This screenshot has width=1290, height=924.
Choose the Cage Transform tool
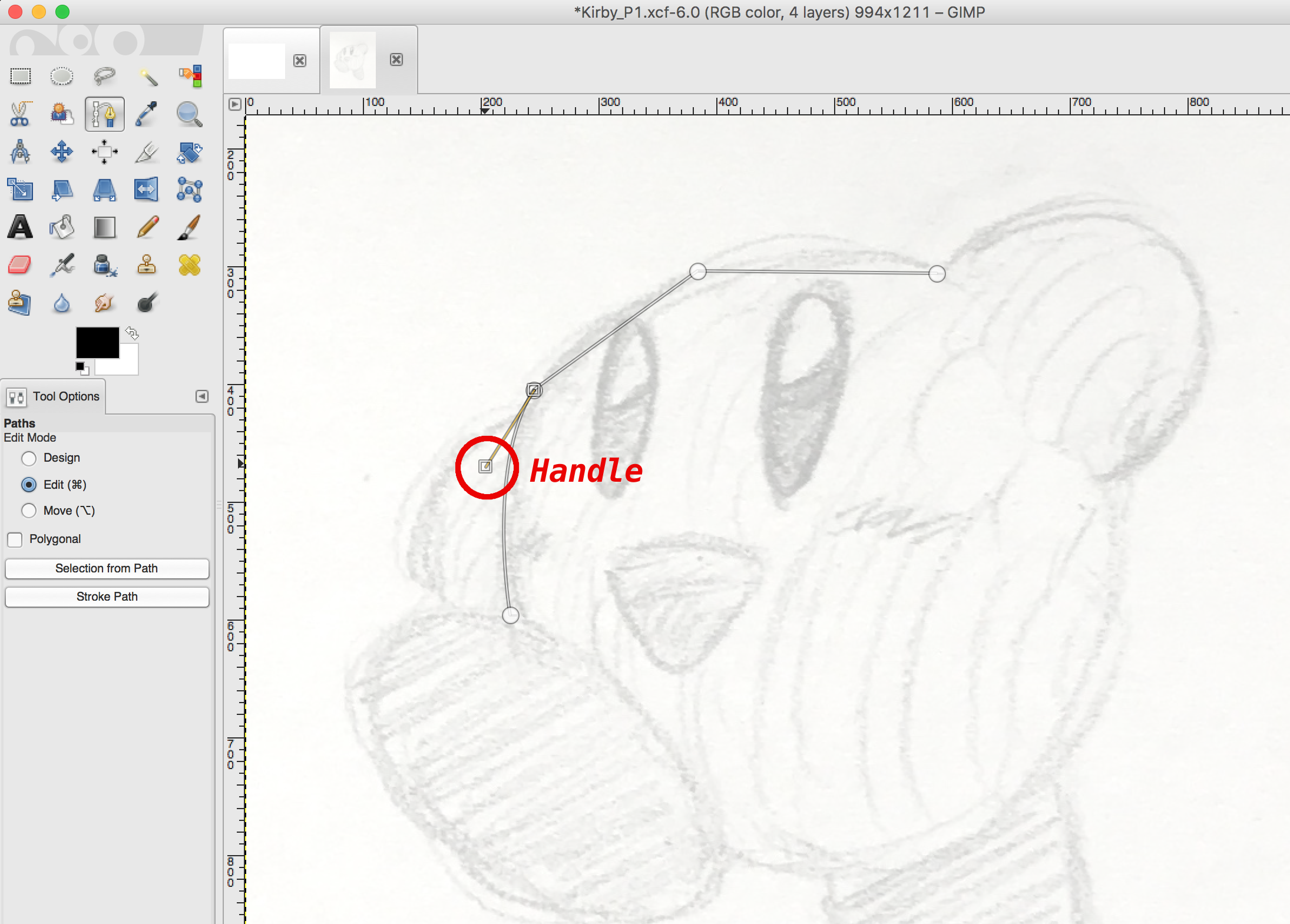pyautogui.click(x=190, y=190)
